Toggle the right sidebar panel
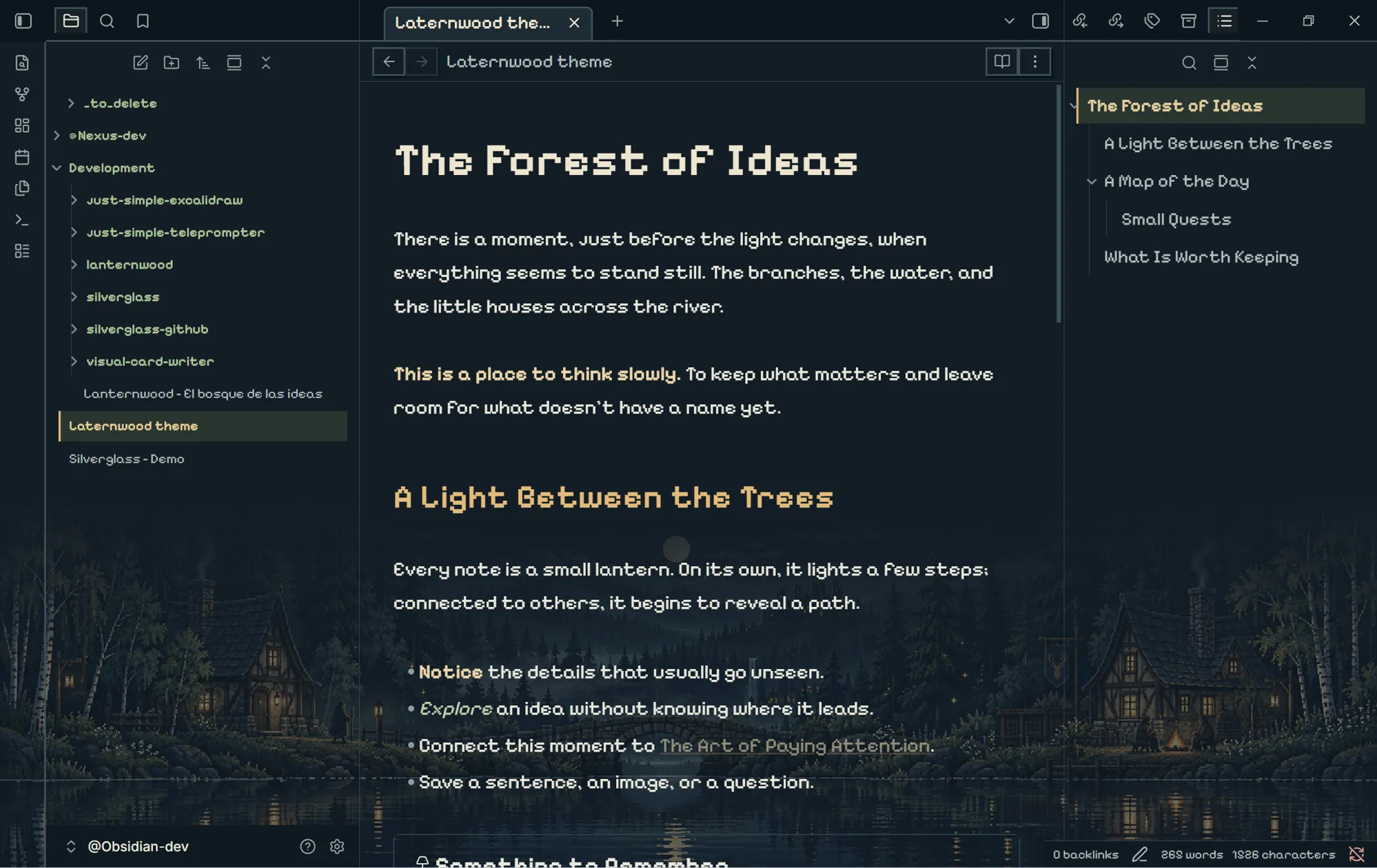The width and height of the screenshot is (1377, 868). point(1040,21)
